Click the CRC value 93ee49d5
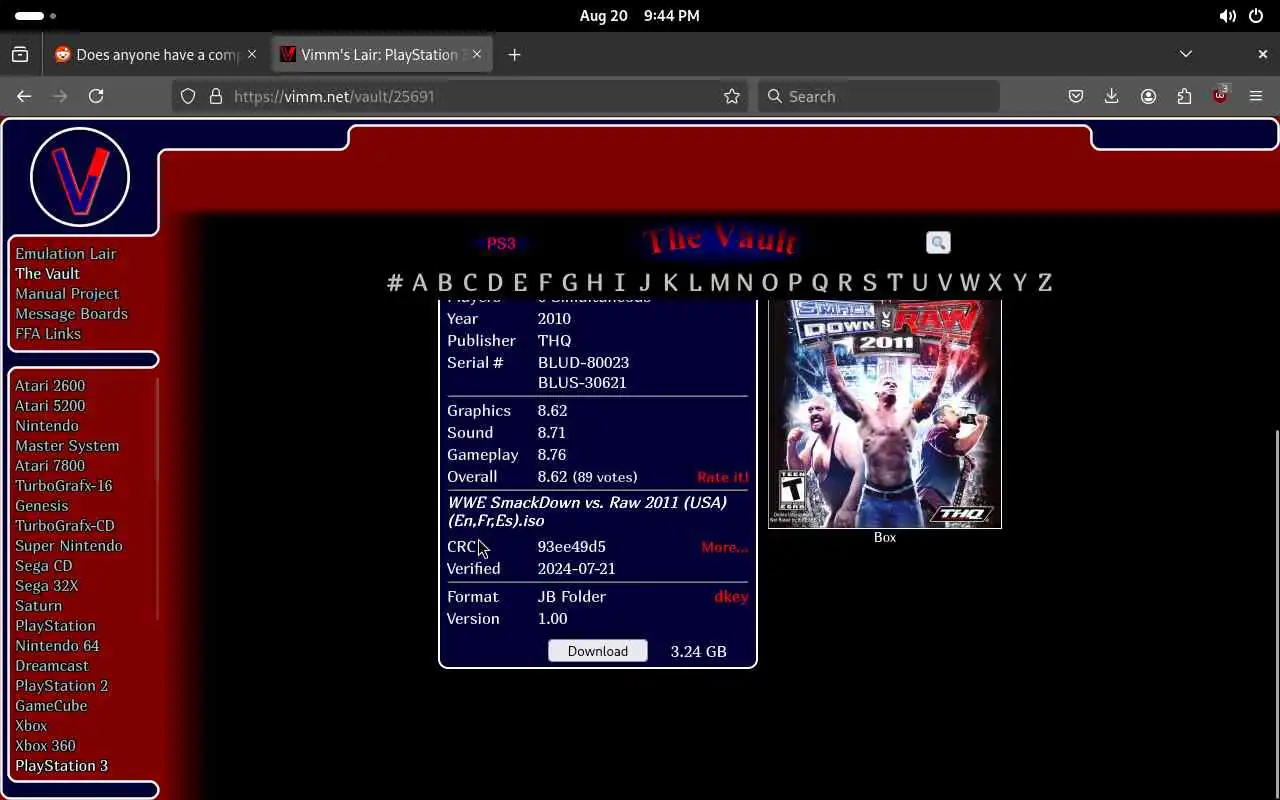The width and height of the screenshot is (1280, 800). tap(572, 547)
